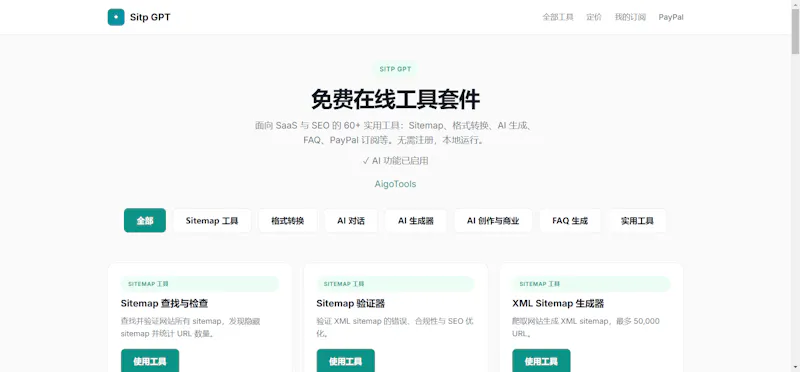Image resolution: width=800 pixels, height=372 pixels.
Task: Select the 全部 category filter
Action: (x=145, y=220)
